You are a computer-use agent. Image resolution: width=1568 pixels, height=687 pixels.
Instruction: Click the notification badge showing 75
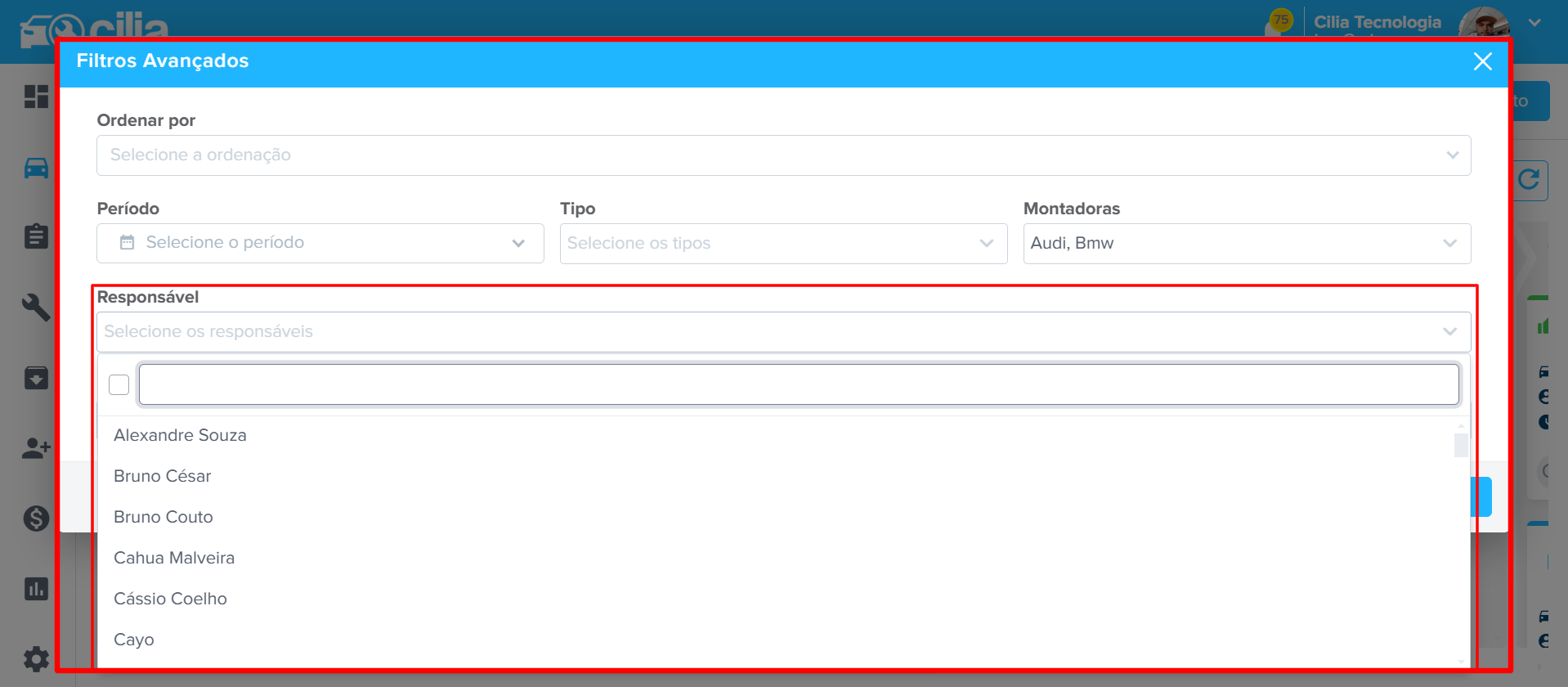(1280, 20)
